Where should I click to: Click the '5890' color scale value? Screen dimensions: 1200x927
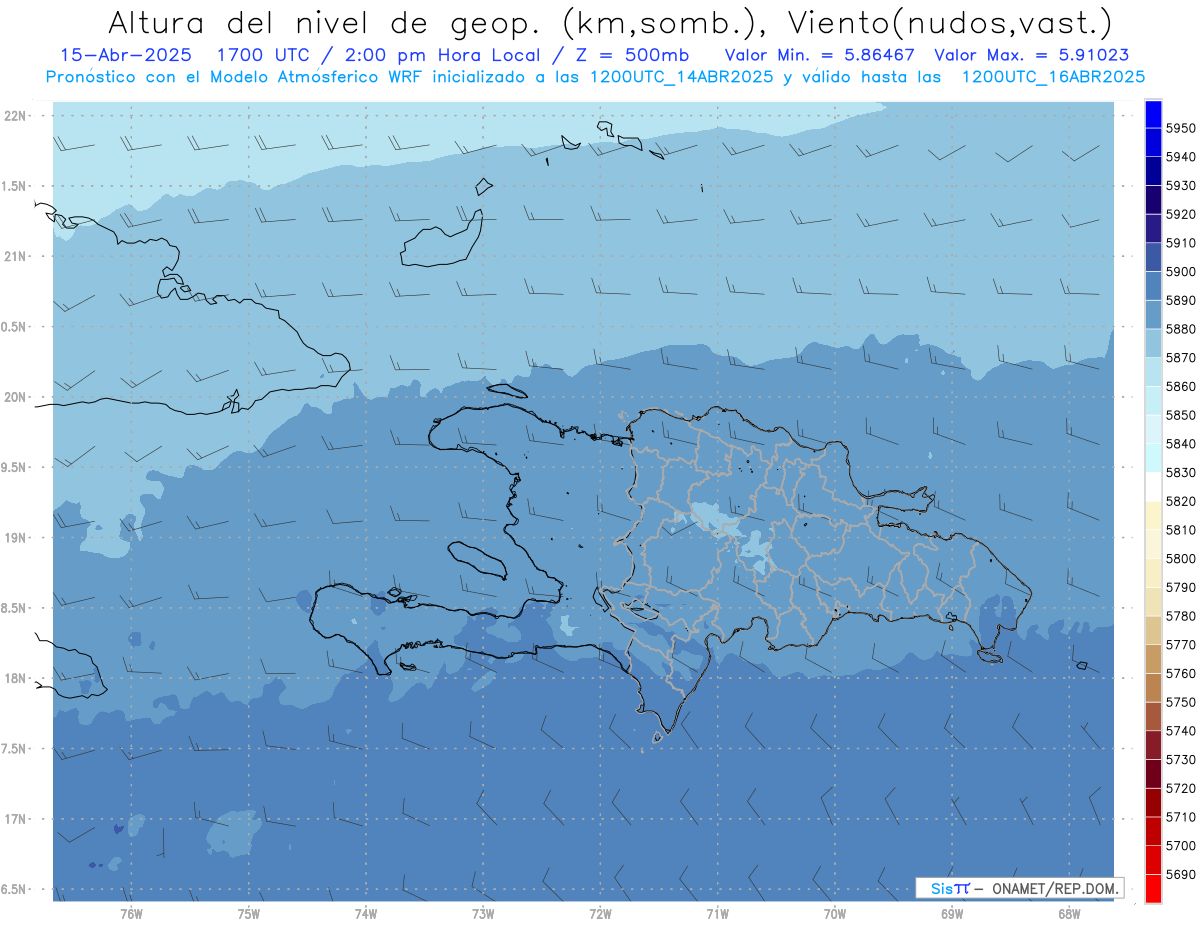pos(1180,300)
